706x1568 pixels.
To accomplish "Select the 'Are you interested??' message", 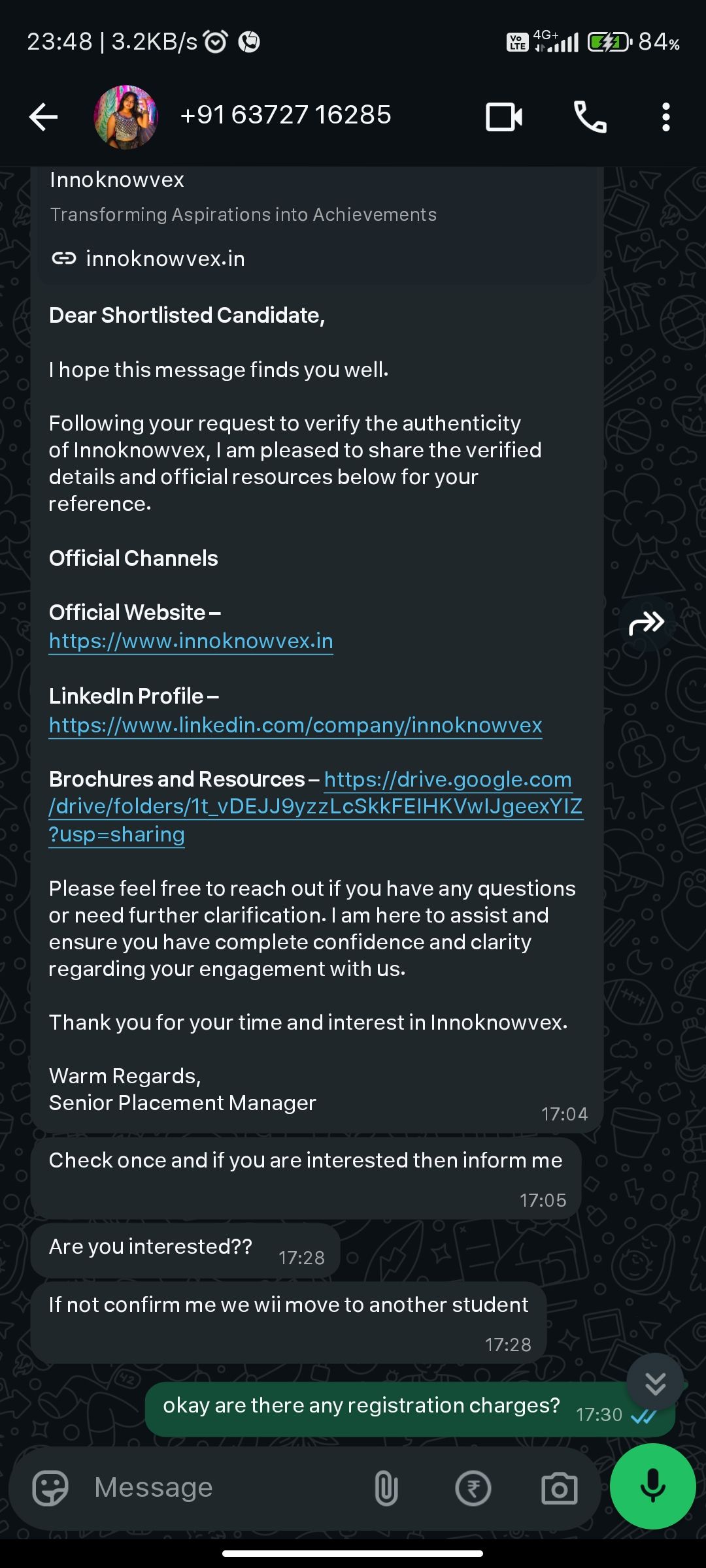I will [186, 1250].
